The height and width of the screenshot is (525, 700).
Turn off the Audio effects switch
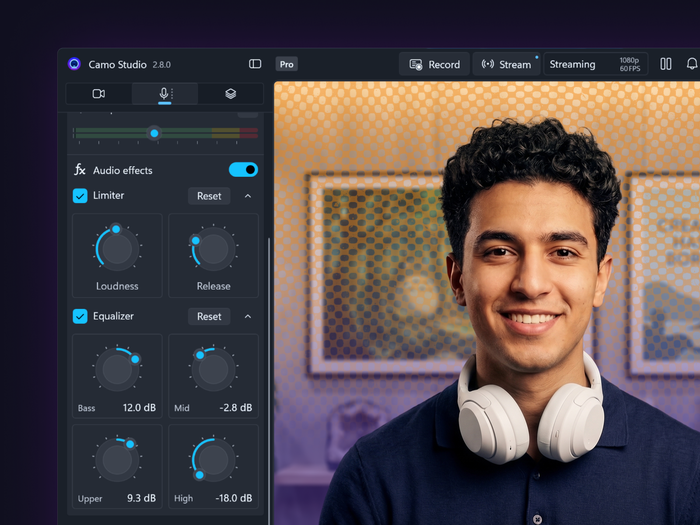click(x=243, y=170)
